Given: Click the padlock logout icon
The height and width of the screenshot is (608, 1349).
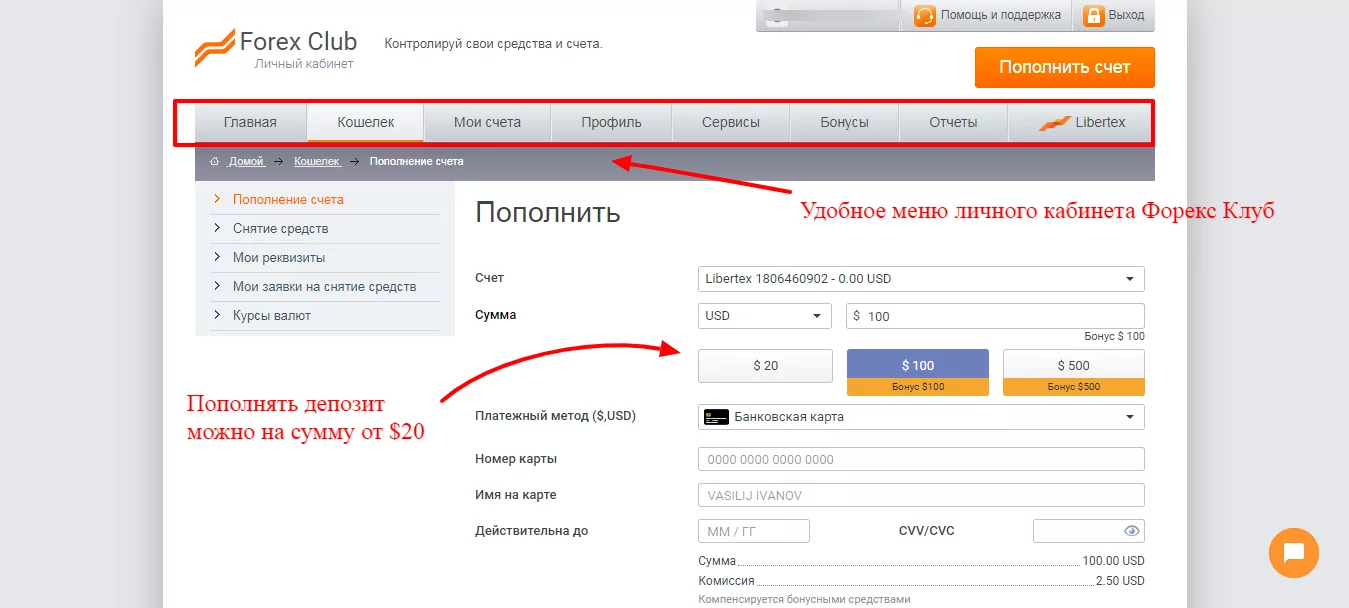Looking at the screenshot, I should 1094,16.
